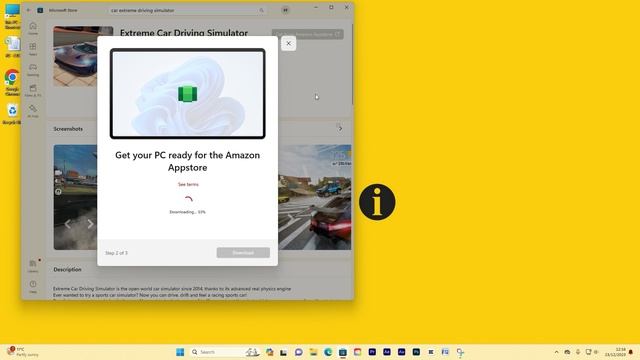Open the notification bell in tray
Screen dimensions: 640x360
pos(631,352)
